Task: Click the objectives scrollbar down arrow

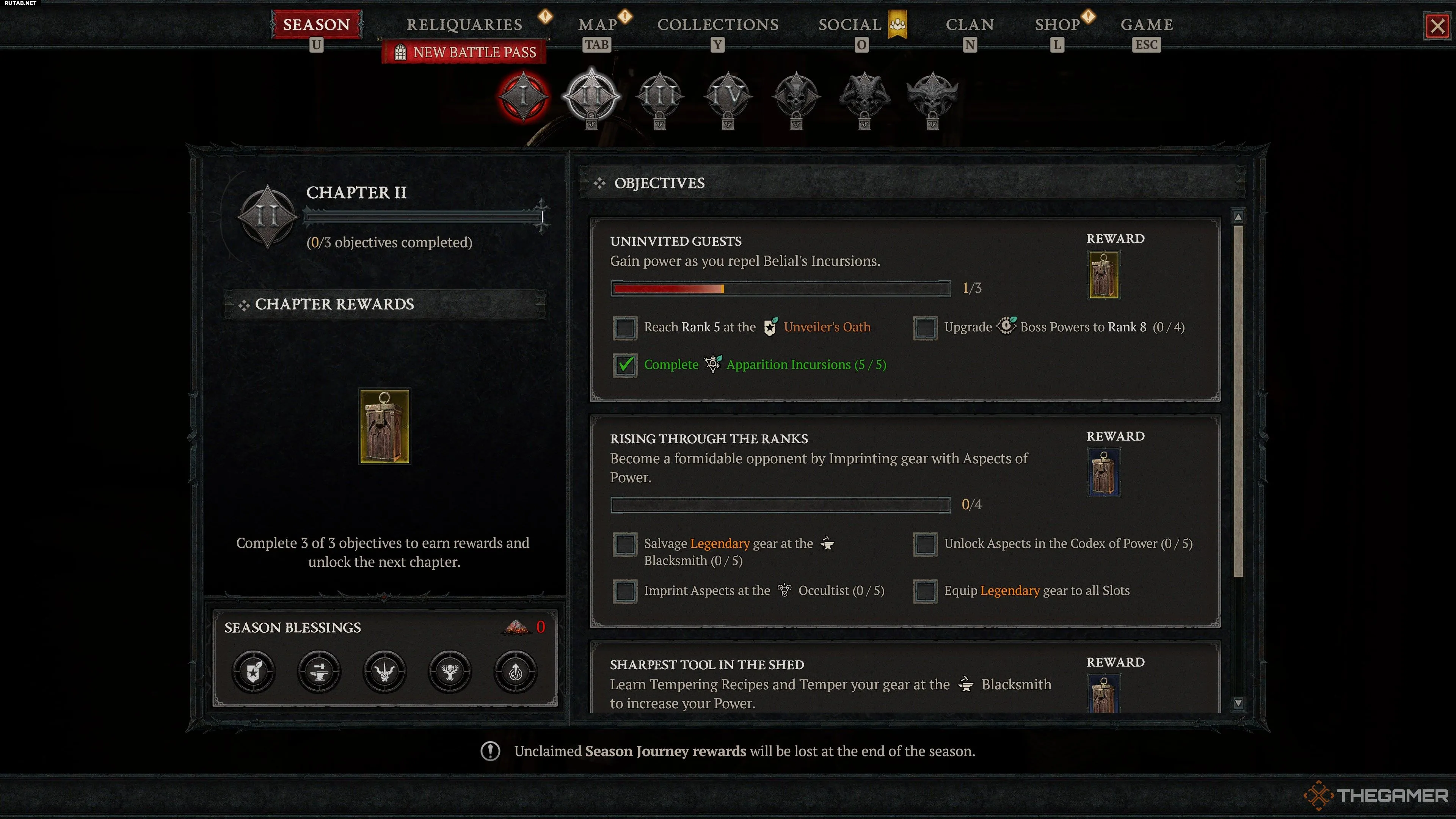Action: tap(1238, 704)
